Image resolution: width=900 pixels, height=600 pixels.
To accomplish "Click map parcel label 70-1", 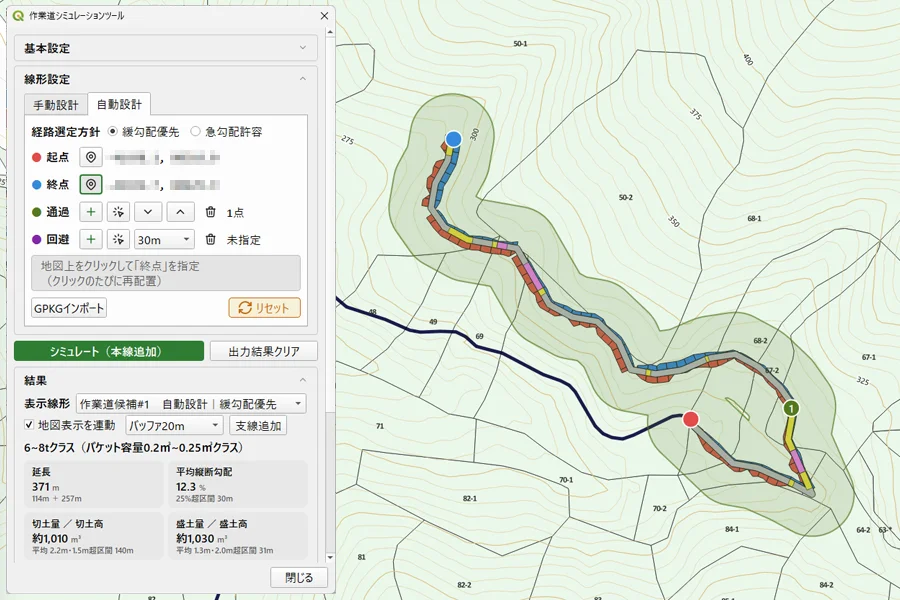I will [566, 480].
